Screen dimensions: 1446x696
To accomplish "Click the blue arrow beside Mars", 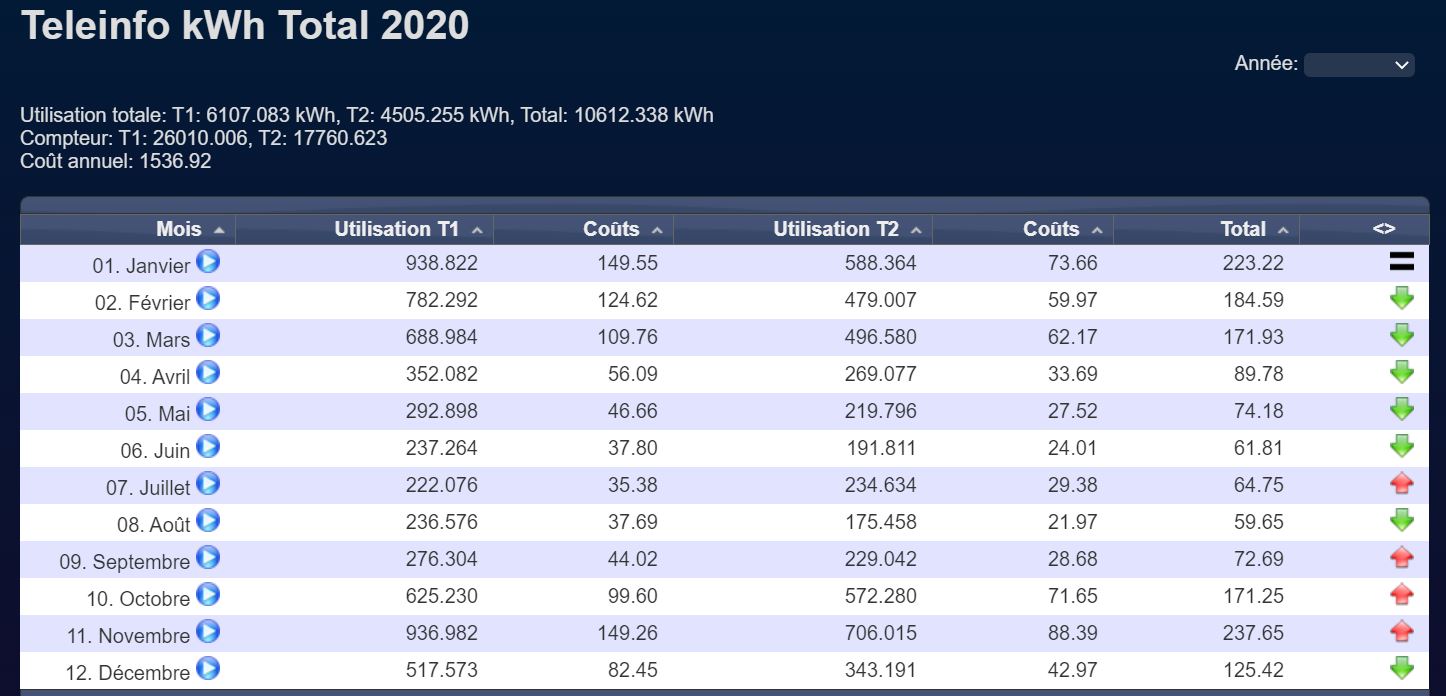I will (208, 336).
